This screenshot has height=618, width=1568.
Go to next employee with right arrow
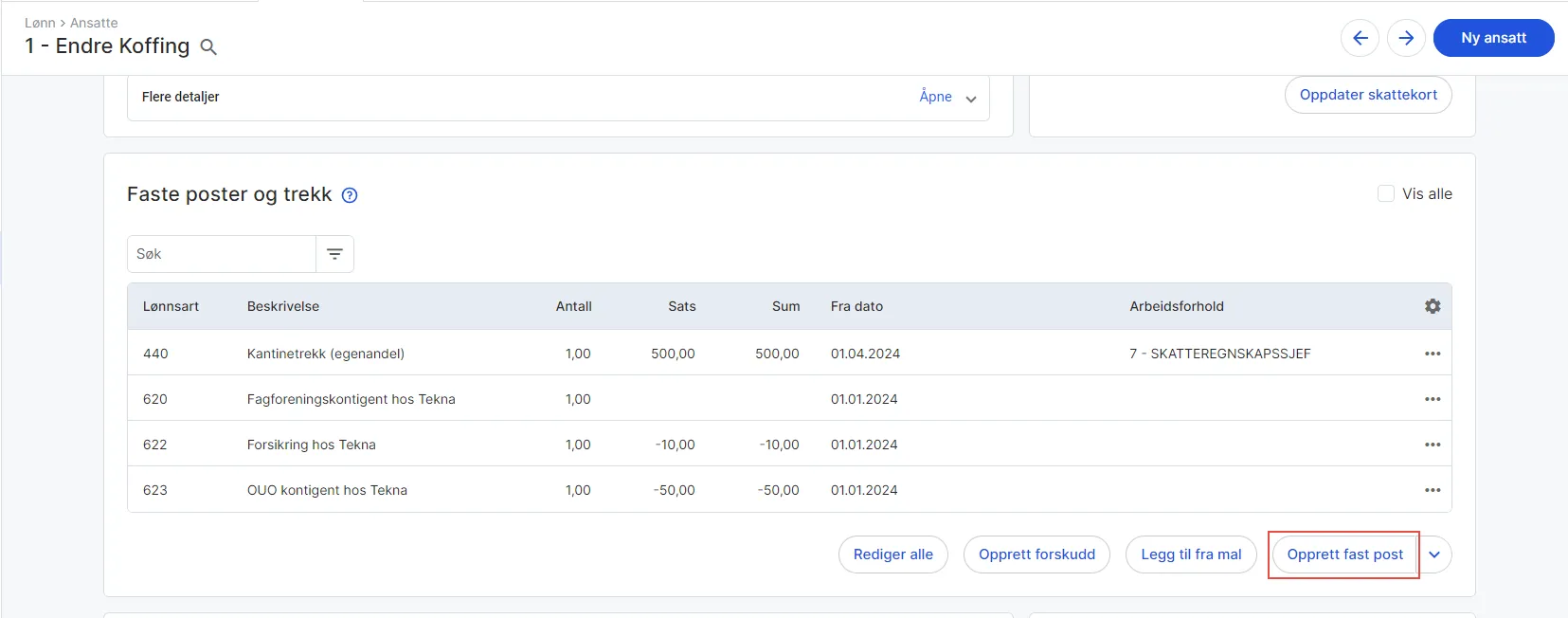pyautogui.click(x=1406, y=38)
